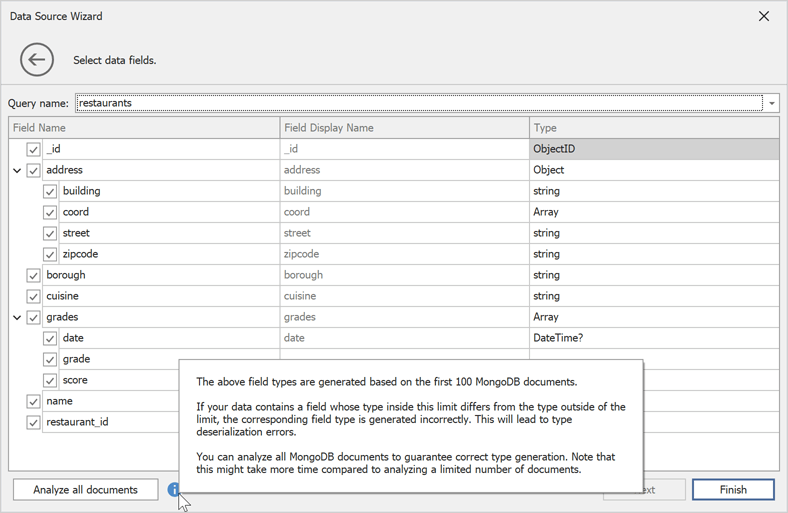Click Analyze all documents button

[x=85, y=490]
